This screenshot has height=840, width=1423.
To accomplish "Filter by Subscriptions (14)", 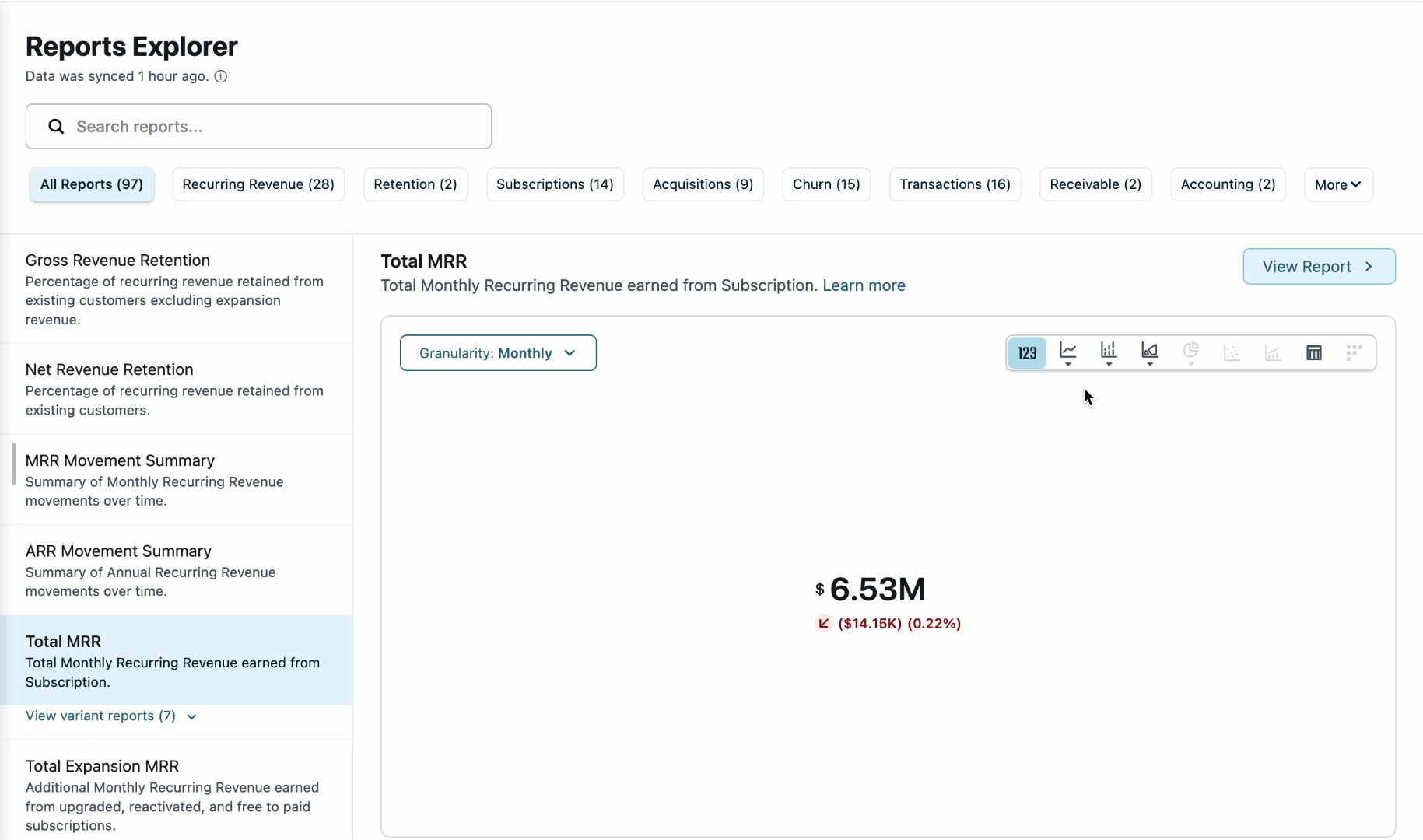I will (x=555, y=185).
